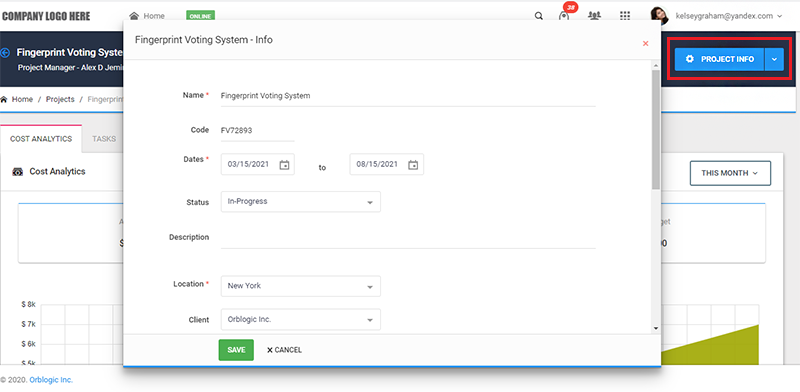Screen dimensions: 800x392
Task: Click Home in the breadcrumb
Action: tap(22, 100)
